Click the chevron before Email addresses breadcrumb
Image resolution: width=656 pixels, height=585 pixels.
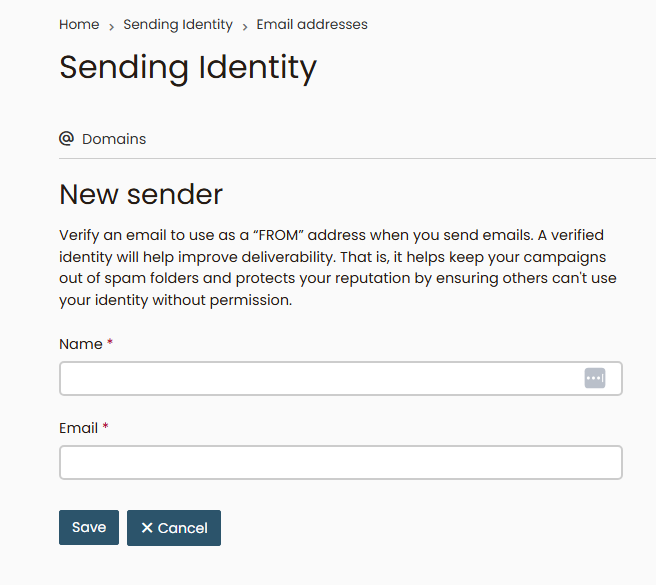(x=245, y=26)
